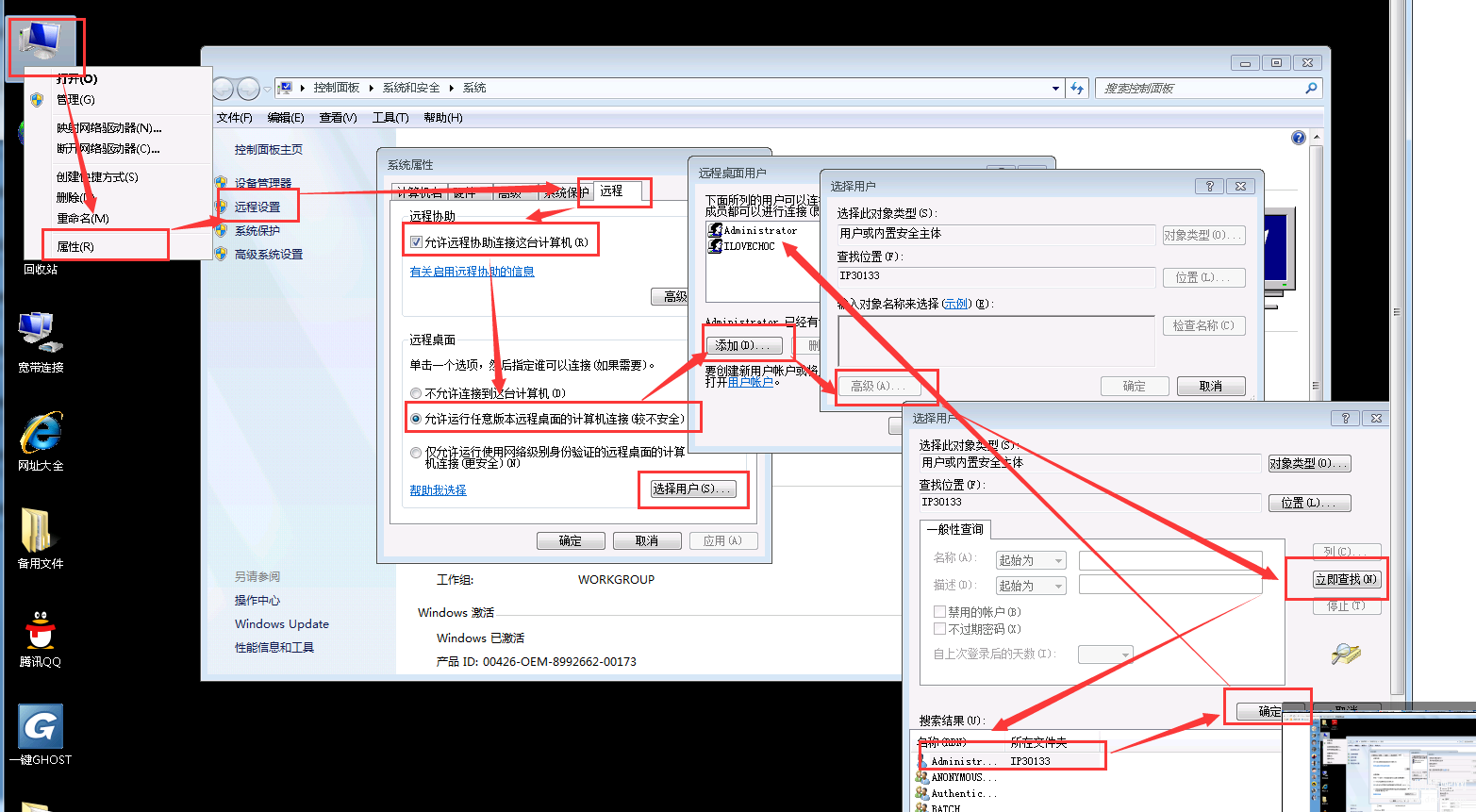Click the group icon beside ANONYMOUS result

point(922,778)
